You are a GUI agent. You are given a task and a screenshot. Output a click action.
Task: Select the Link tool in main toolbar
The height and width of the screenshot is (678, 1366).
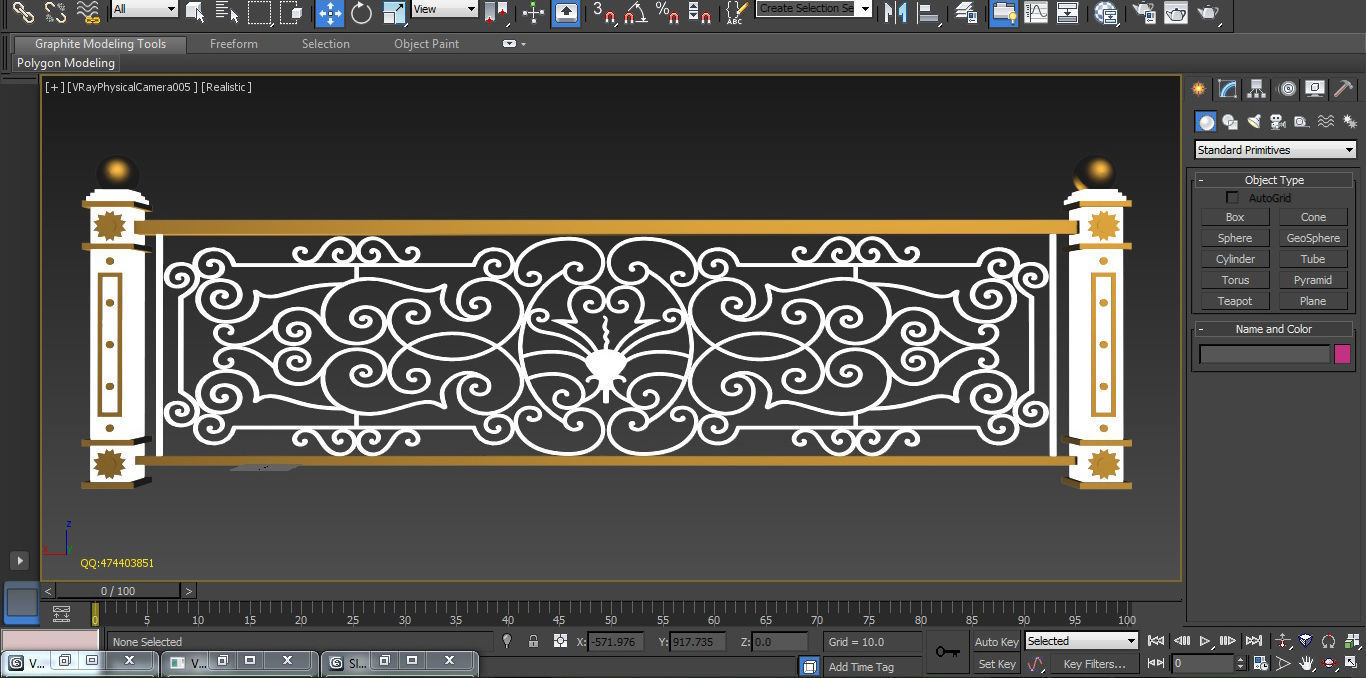(x=24, y=12)
